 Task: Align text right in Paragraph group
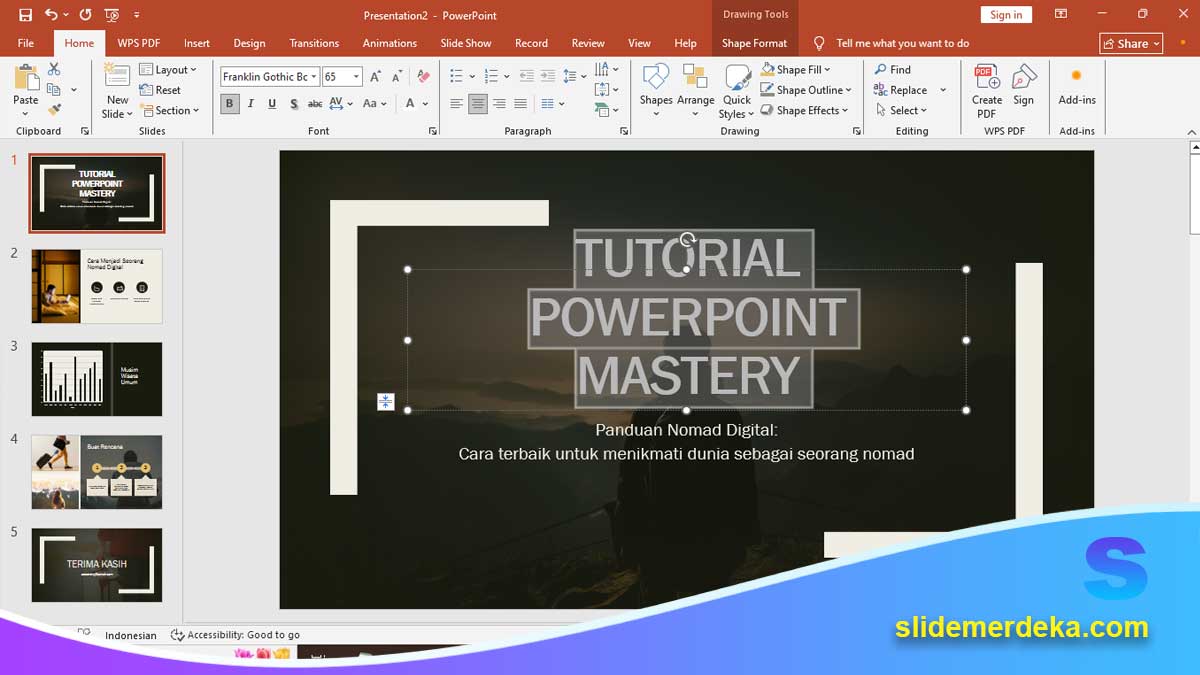(x=499, y=103)
